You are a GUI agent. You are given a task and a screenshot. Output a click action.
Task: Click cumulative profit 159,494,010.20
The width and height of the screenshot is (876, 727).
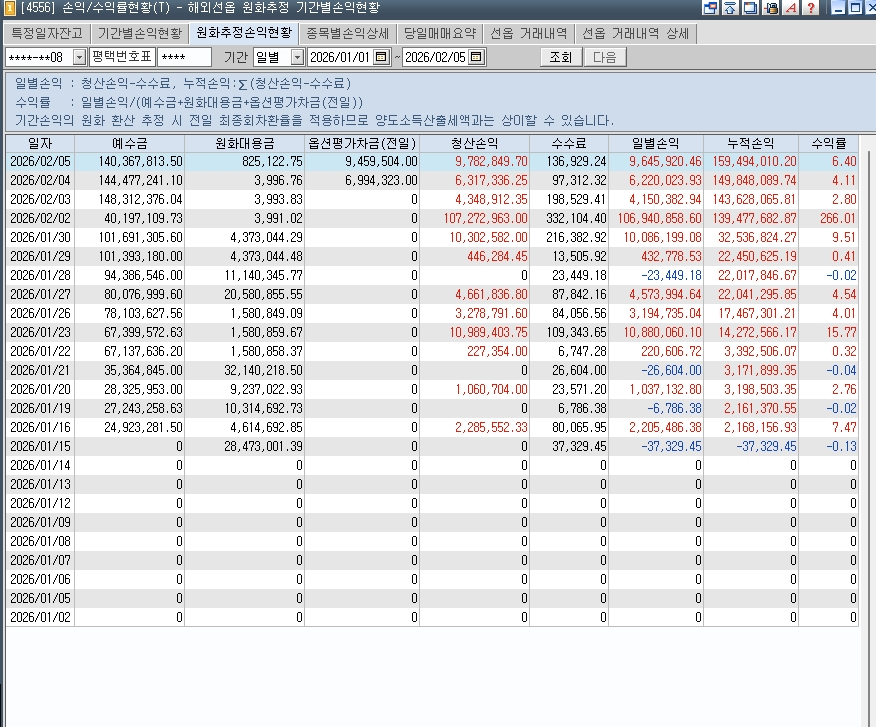754,161
